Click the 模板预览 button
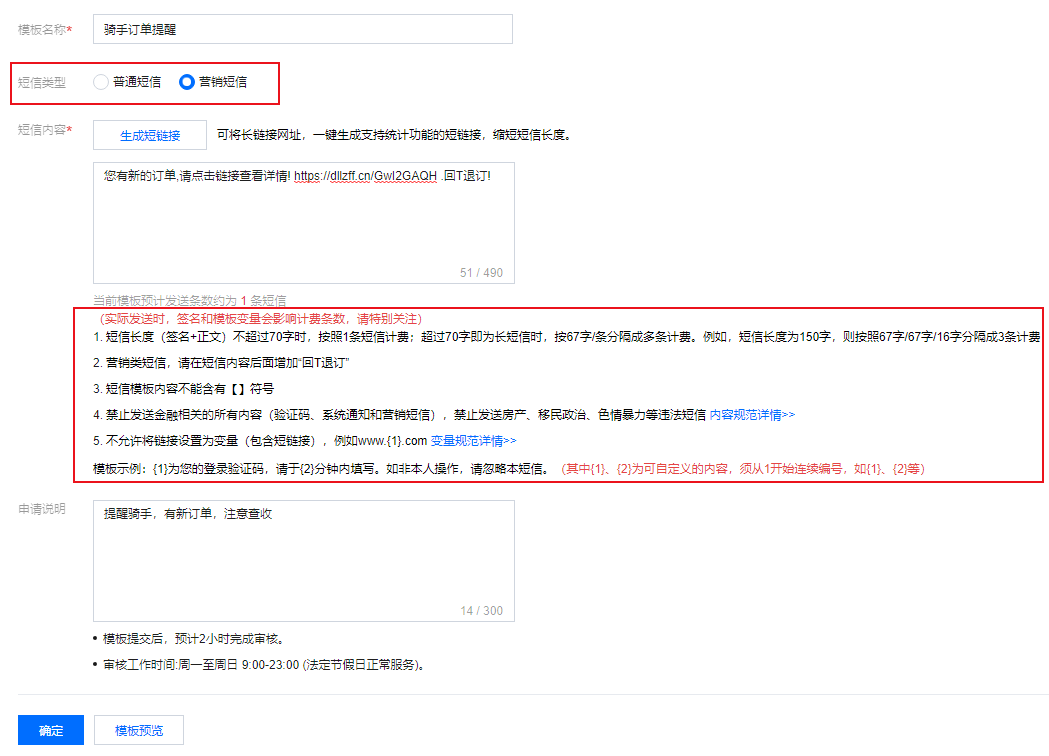Viewport: 1049px width, 756px height. 138,730
